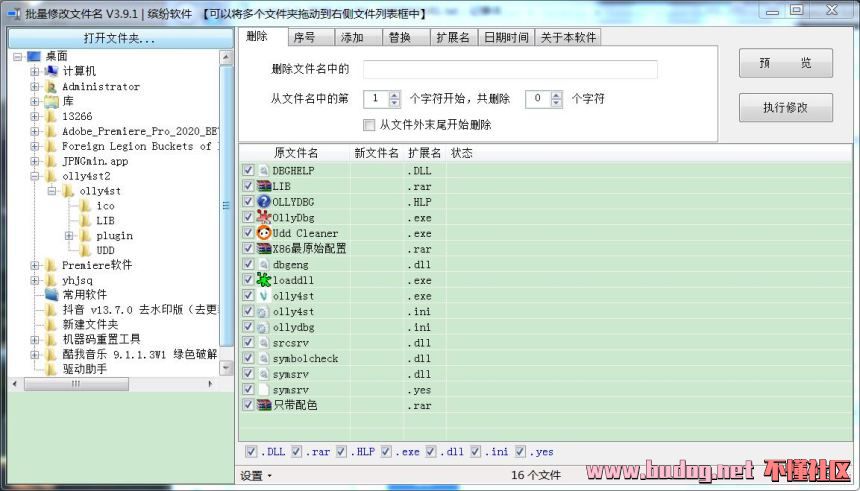Toggle the .rar extension filter checkbox
The height and width of the screenshot is (491, 860).
tap(296, 452)
